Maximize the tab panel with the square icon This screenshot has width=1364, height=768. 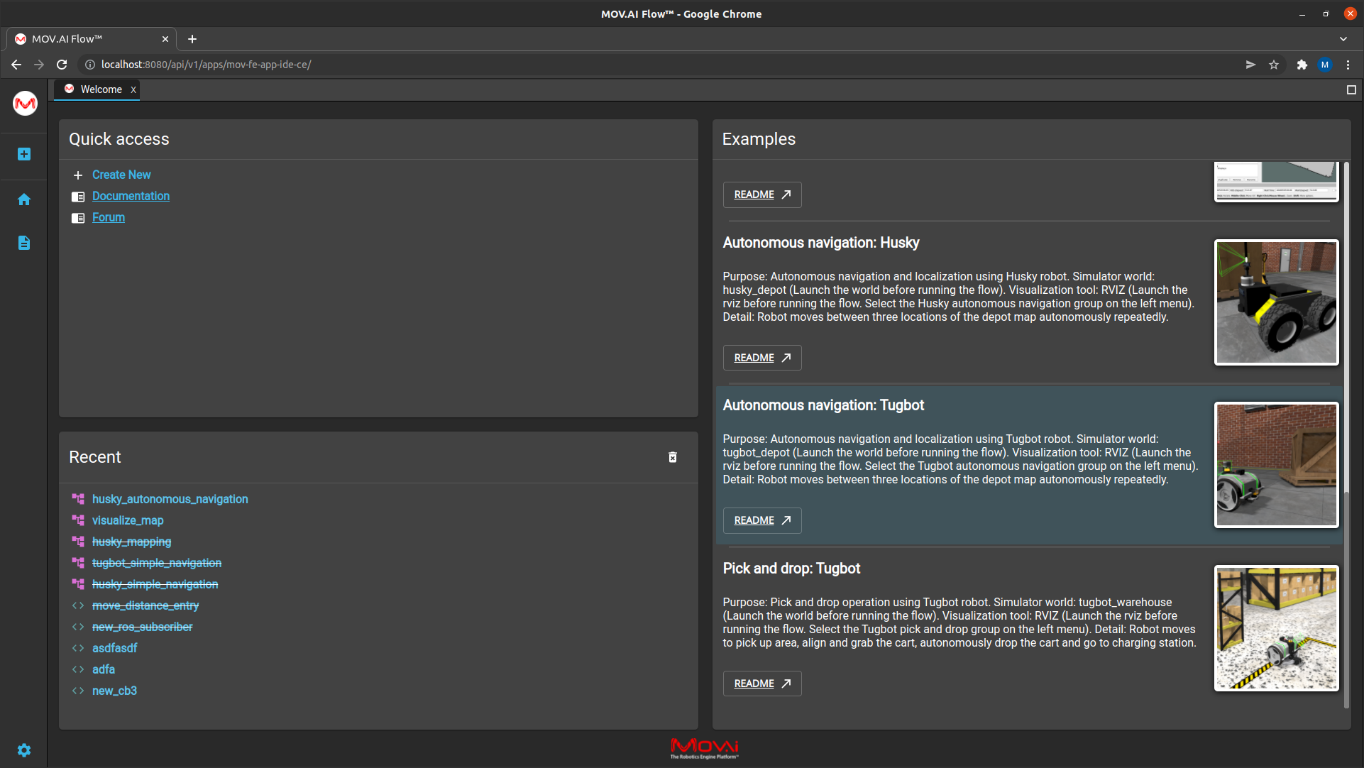point(1352,89)
